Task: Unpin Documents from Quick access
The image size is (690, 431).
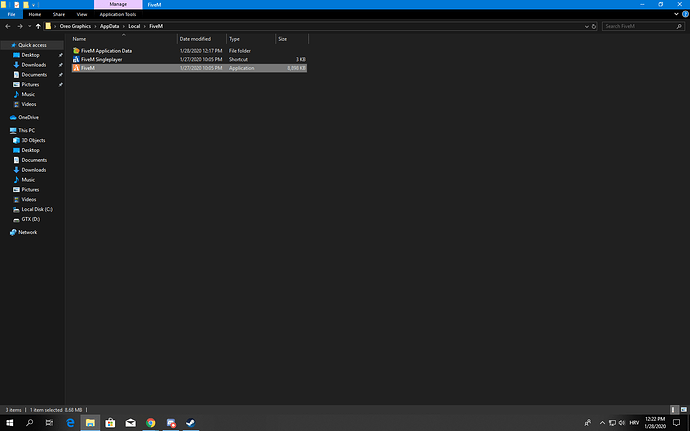Action: pyautogui.click(x=61, y=75)
